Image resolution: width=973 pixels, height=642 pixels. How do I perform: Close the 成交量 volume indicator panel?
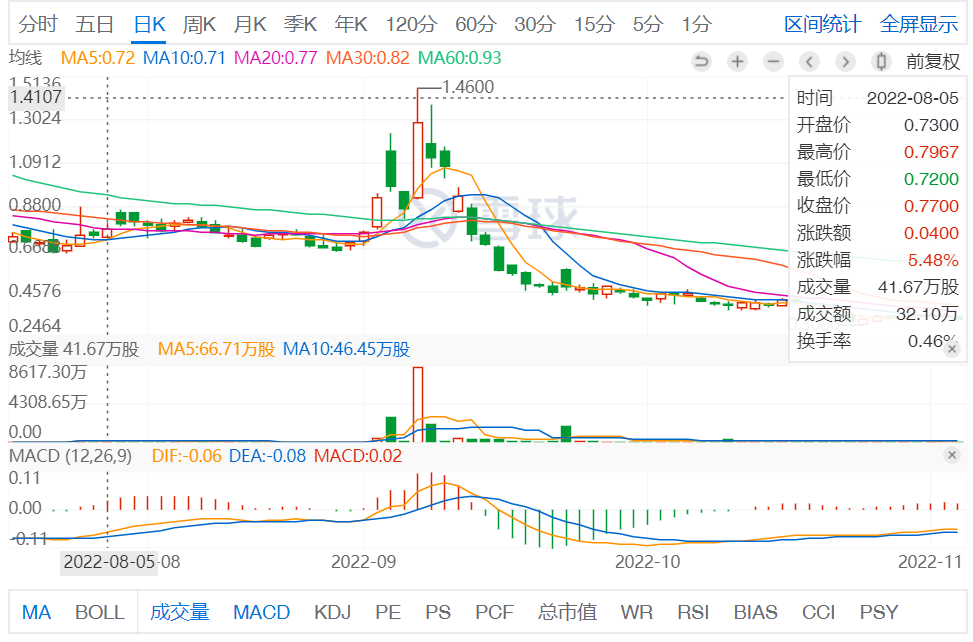click(952, 349)
